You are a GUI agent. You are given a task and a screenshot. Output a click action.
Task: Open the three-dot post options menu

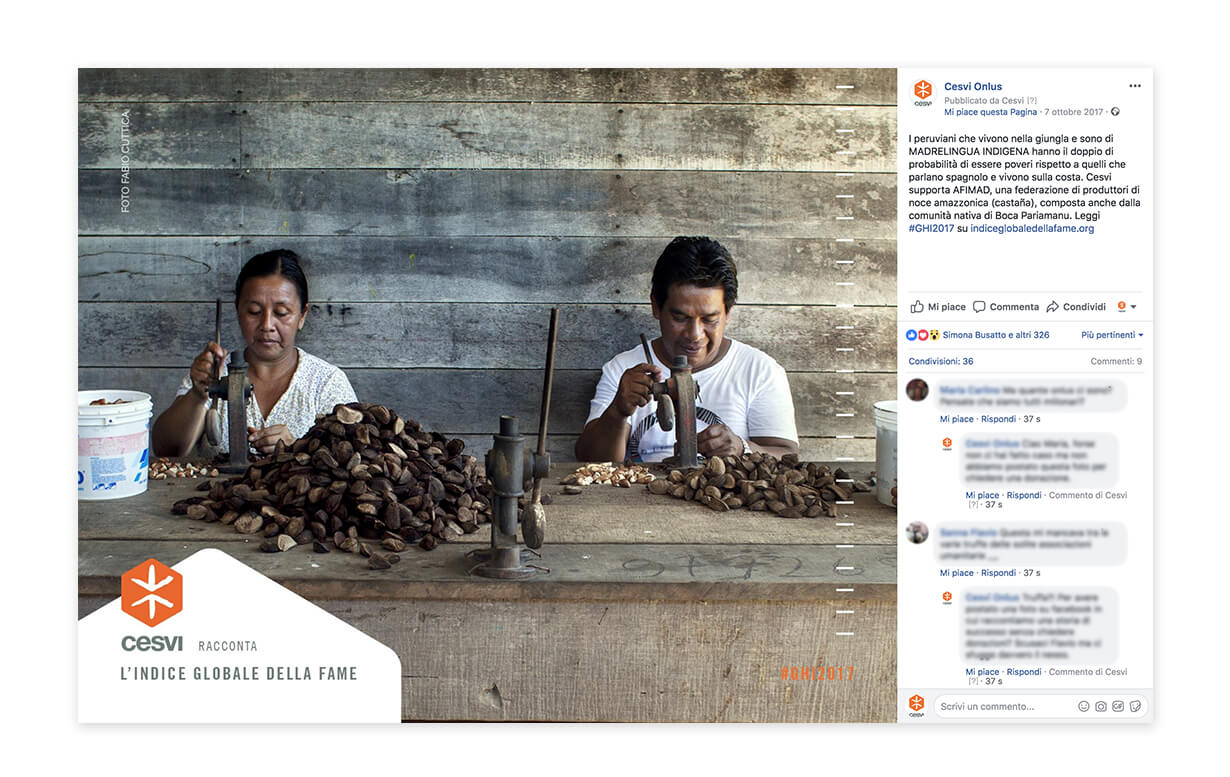point(1135,86)
